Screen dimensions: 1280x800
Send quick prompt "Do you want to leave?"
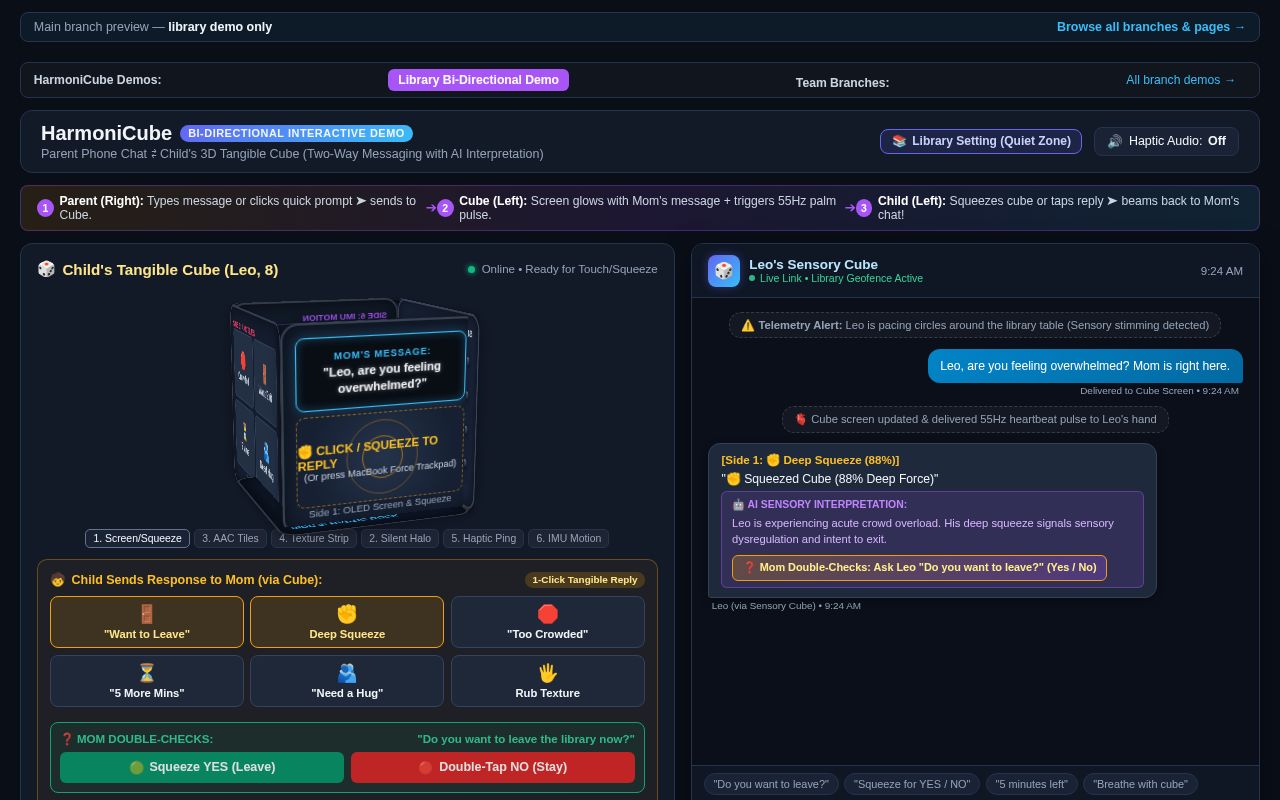click(771, 784)
